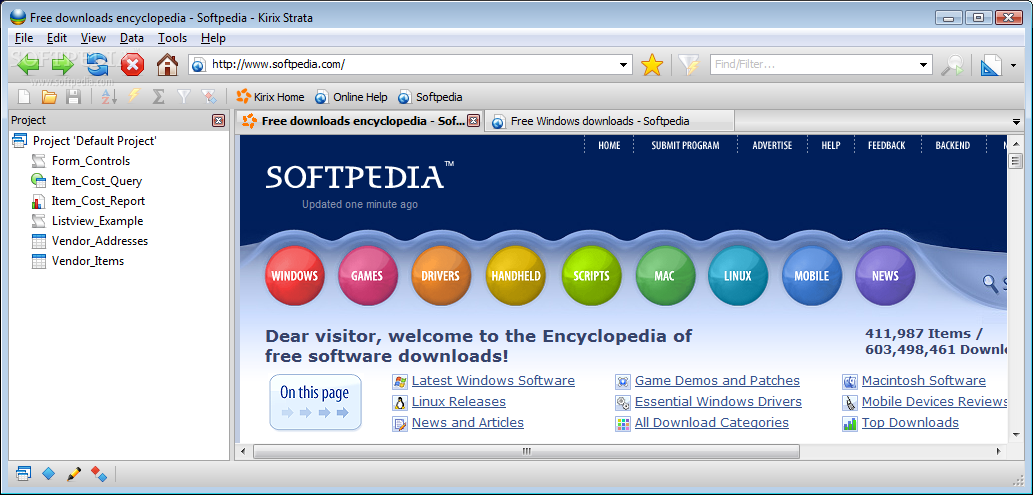Click the horizontal scrollbar thumb
Screen dimensions: 1033x495
tap(526, 451)
